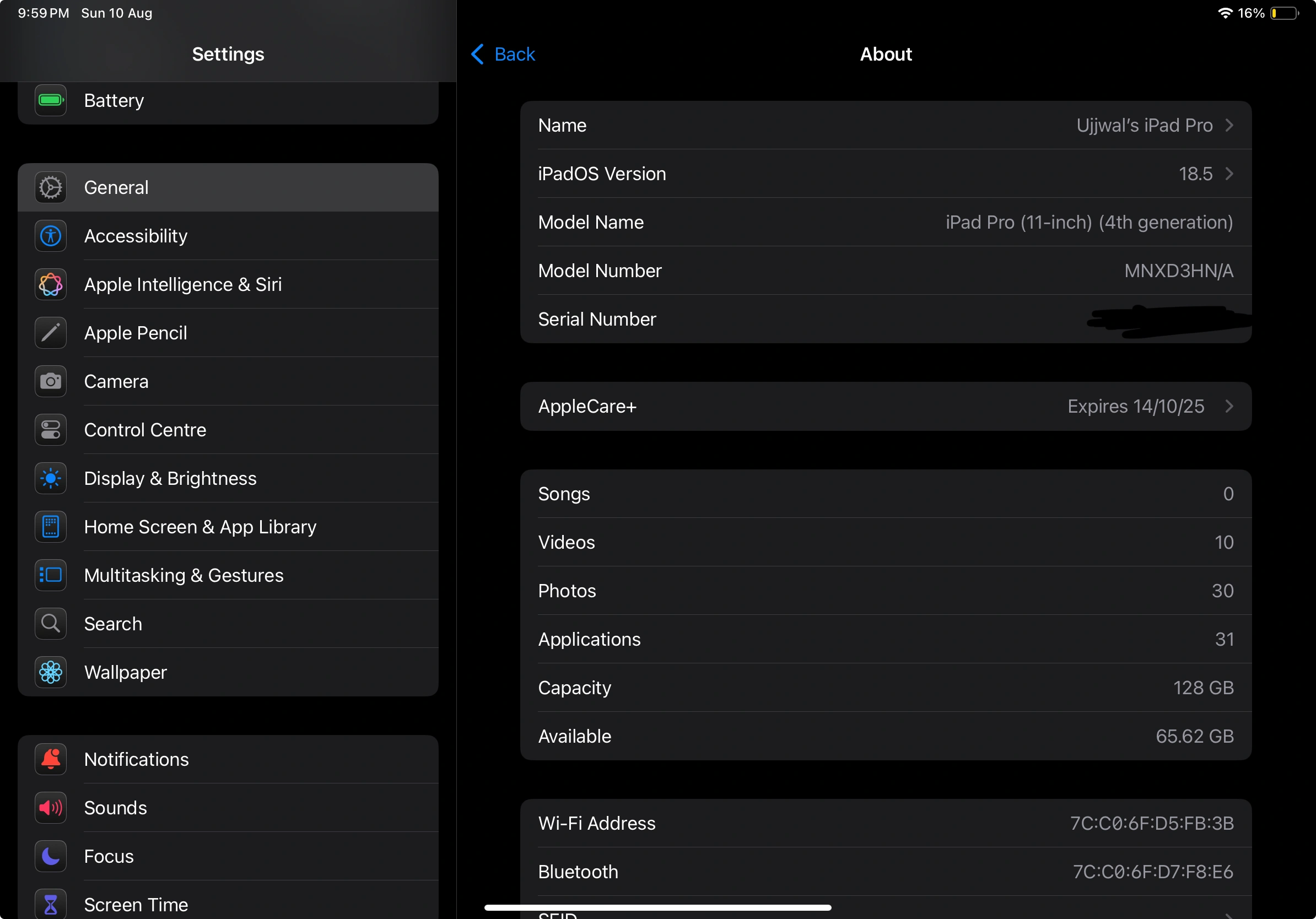
Task: Tap the home indicator bar
Action: tap(657, 907)
